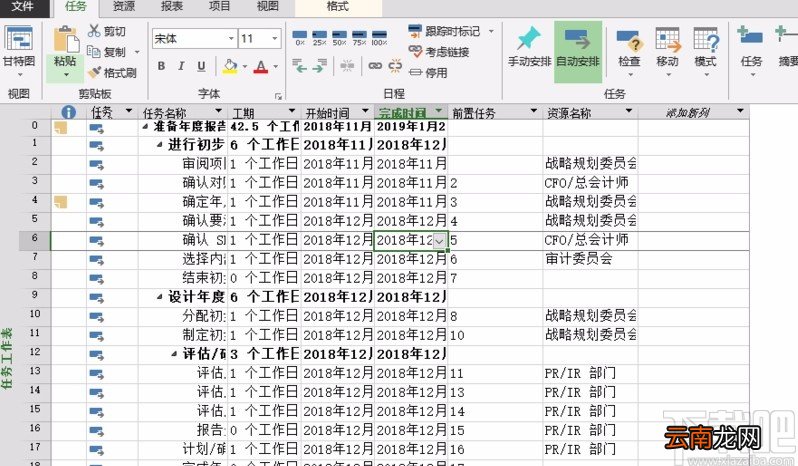Click 考虑链接 respect links

click(x=439, y=51)
